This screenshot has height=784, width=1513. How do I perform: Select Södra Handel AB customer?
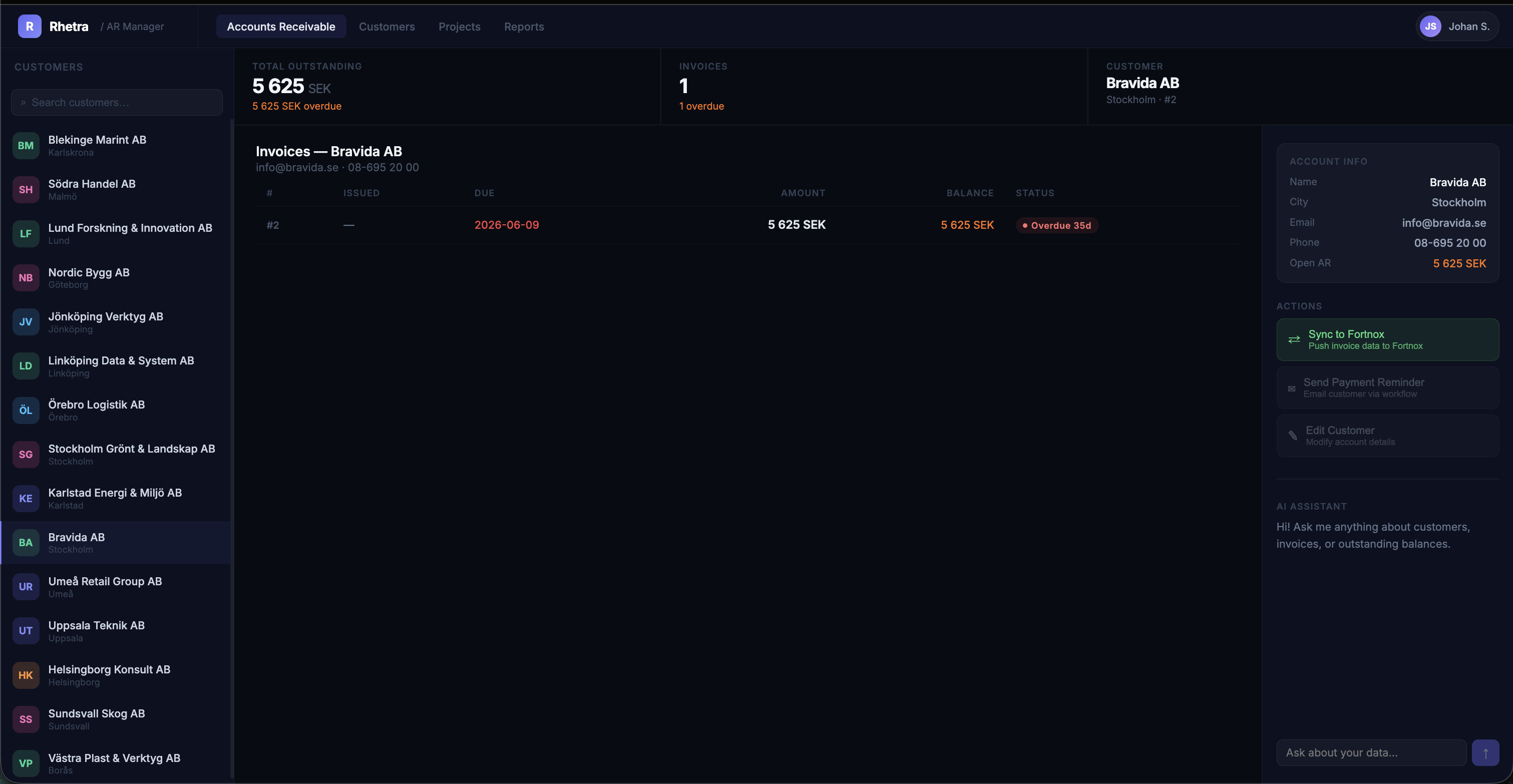click(116, 190)
